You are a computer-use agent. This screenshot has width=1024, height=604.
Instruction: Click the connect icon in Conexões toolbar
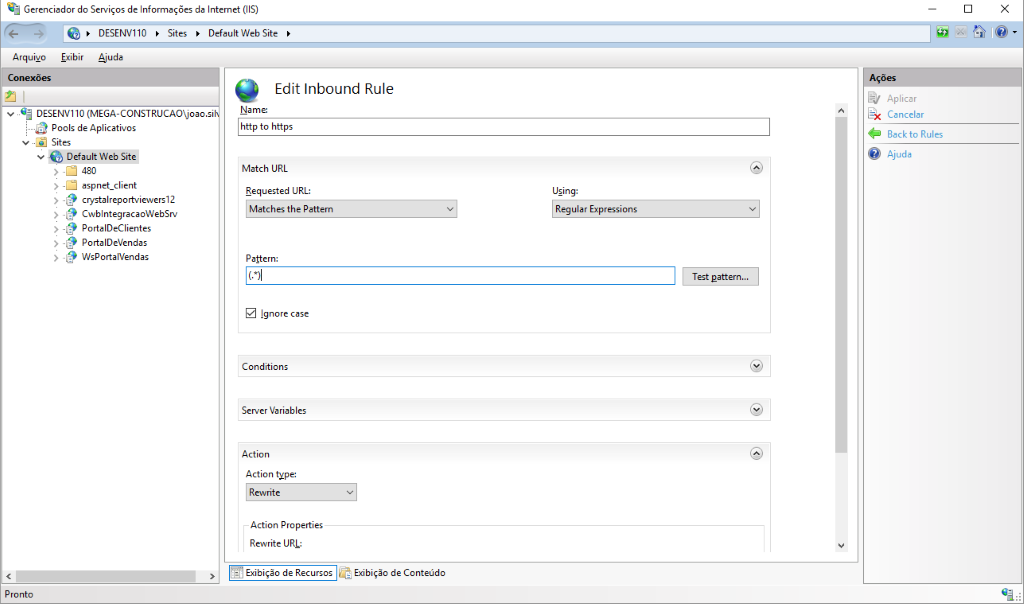pyautogui.click(x=11, y=97)
